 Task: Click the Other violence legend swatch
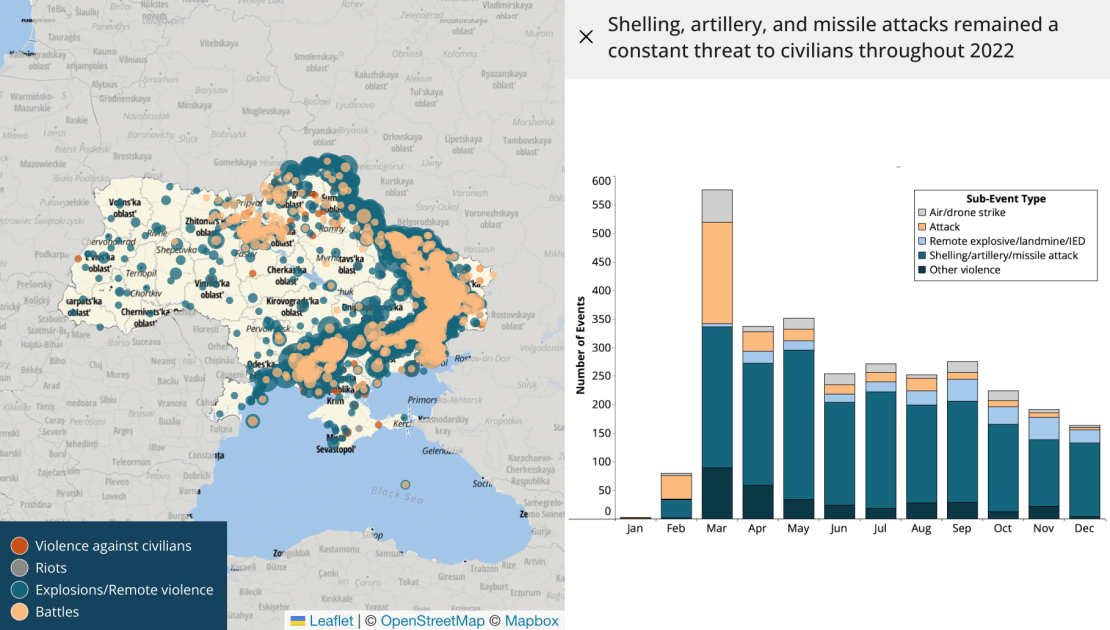(922, 270)
